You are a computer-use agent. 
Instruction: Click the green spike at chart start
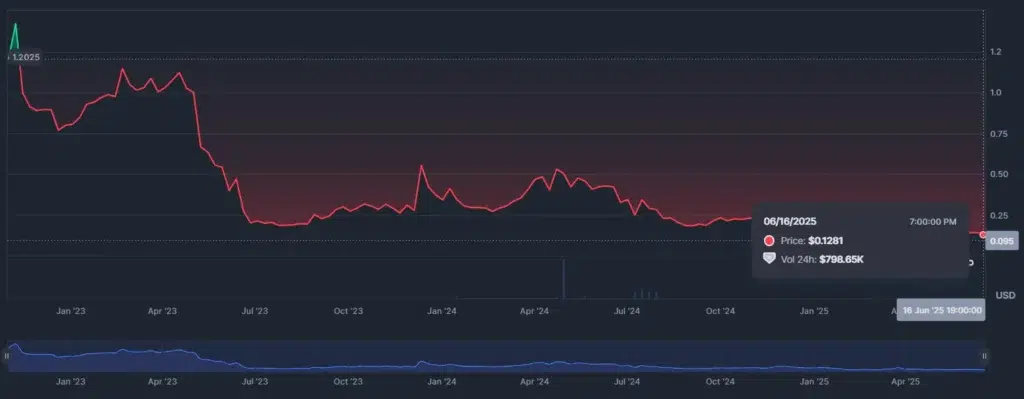(15, 36)
